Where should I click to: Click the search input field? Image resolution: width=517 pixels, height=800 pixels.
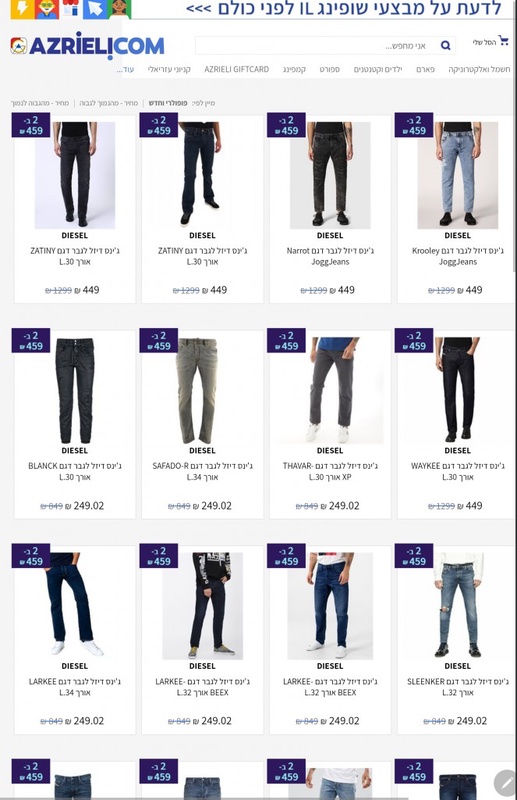(x=316, y=45)
